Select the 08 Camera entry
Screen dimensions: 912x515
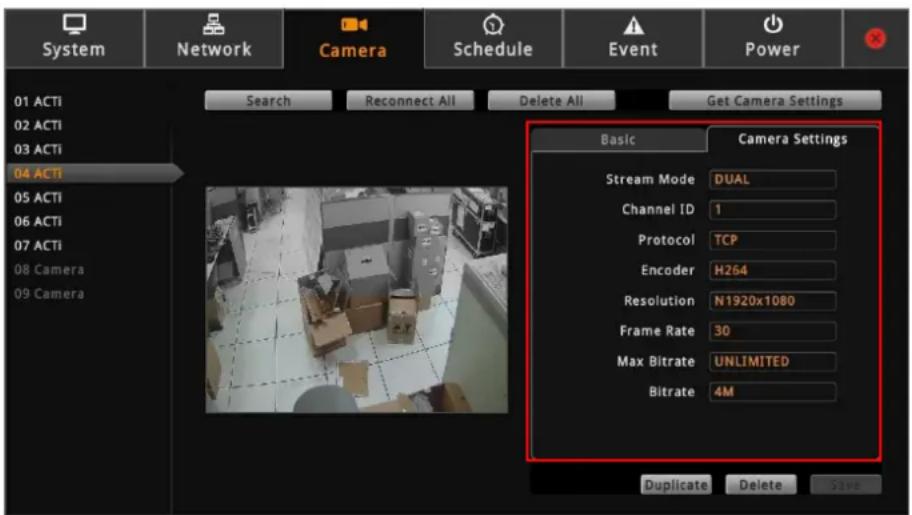[49, 270]
